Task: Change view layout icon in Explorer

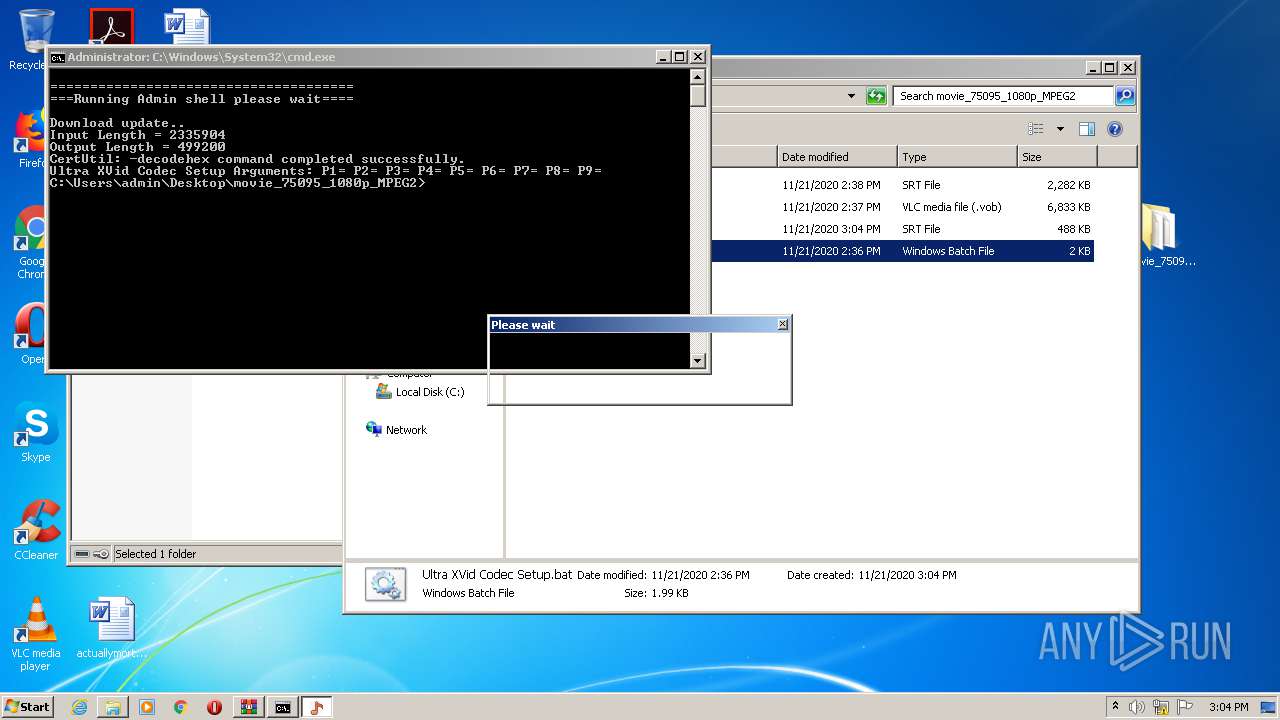Action: click(x=1036, y=129)
